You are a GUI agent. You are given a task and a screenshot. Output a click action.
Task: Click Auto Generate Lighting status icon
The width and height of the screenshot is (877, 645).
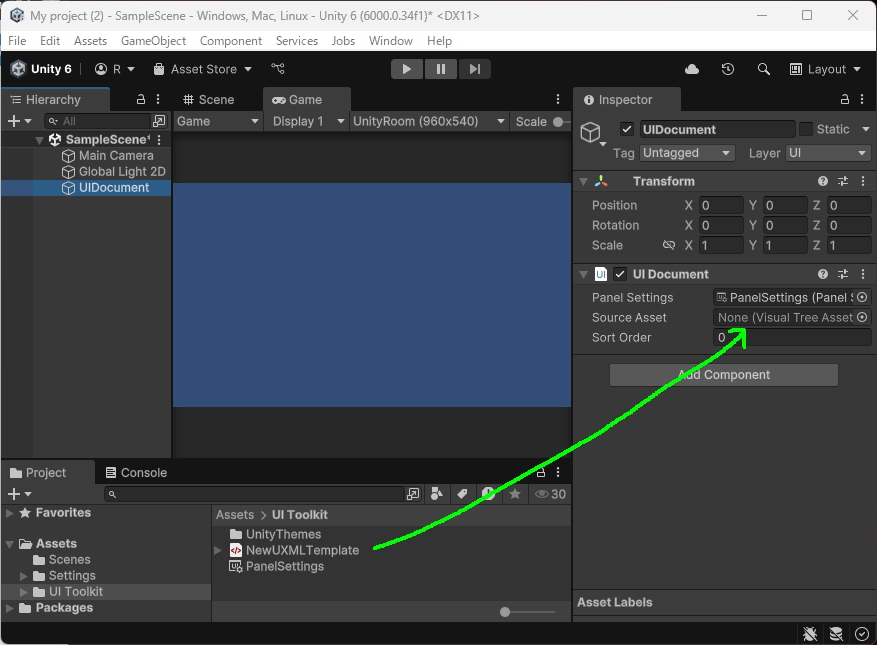[836, 633]
